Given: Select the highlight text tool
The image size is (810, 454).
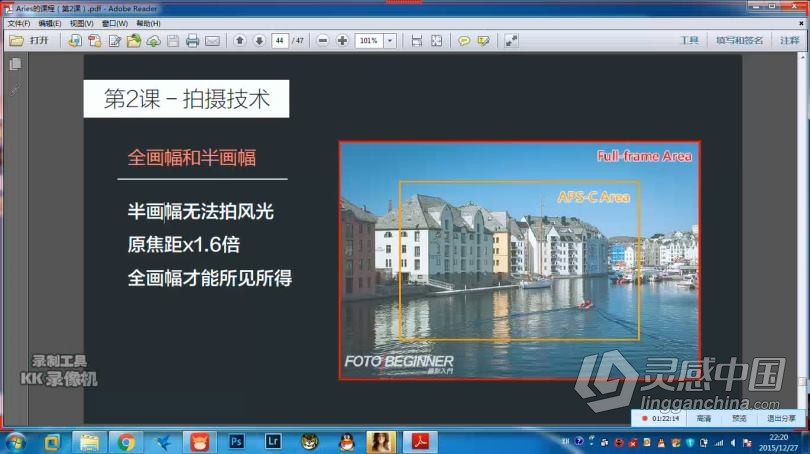Looking at the screenshot, I should point(484,40).
